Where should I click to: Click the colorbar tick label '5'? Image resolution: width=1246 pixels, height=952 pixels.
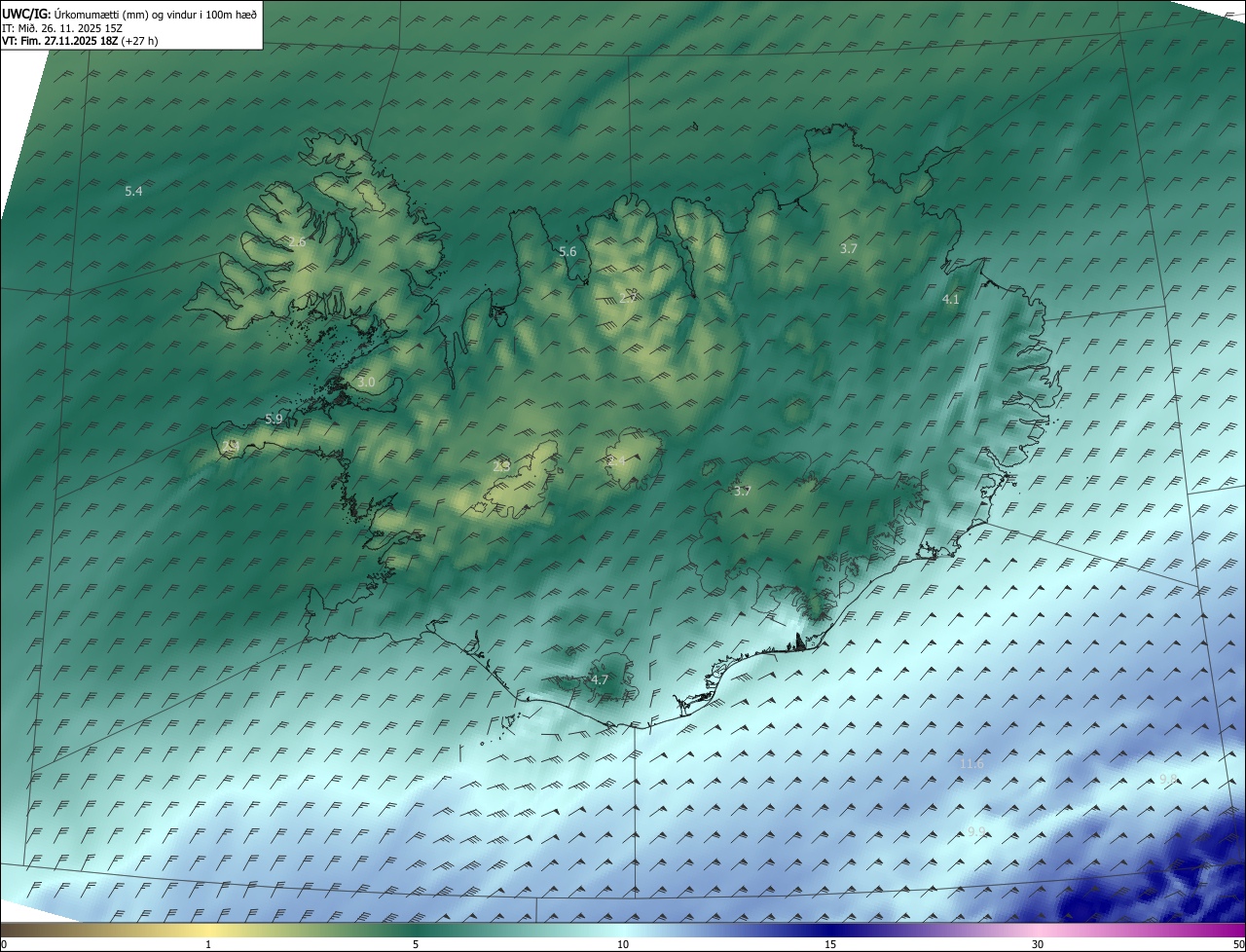(x=416, y=944)
